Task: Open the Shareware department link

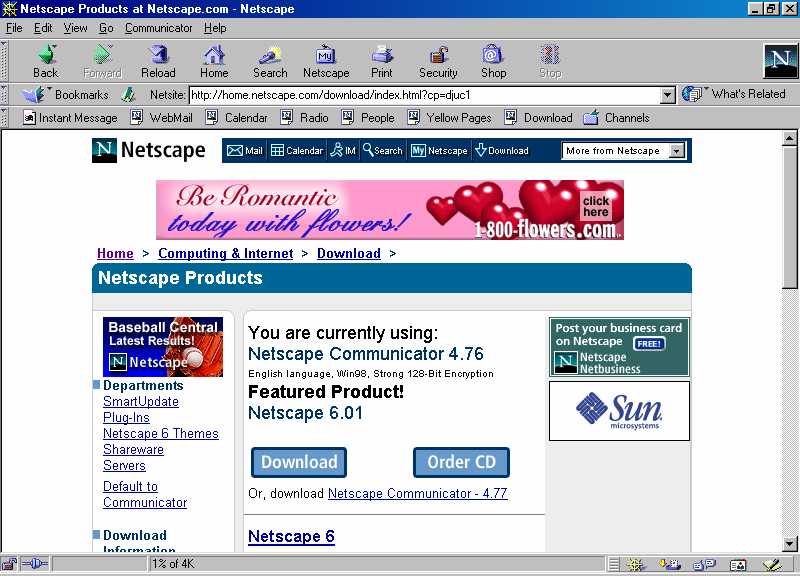Action: click(133, 449)
